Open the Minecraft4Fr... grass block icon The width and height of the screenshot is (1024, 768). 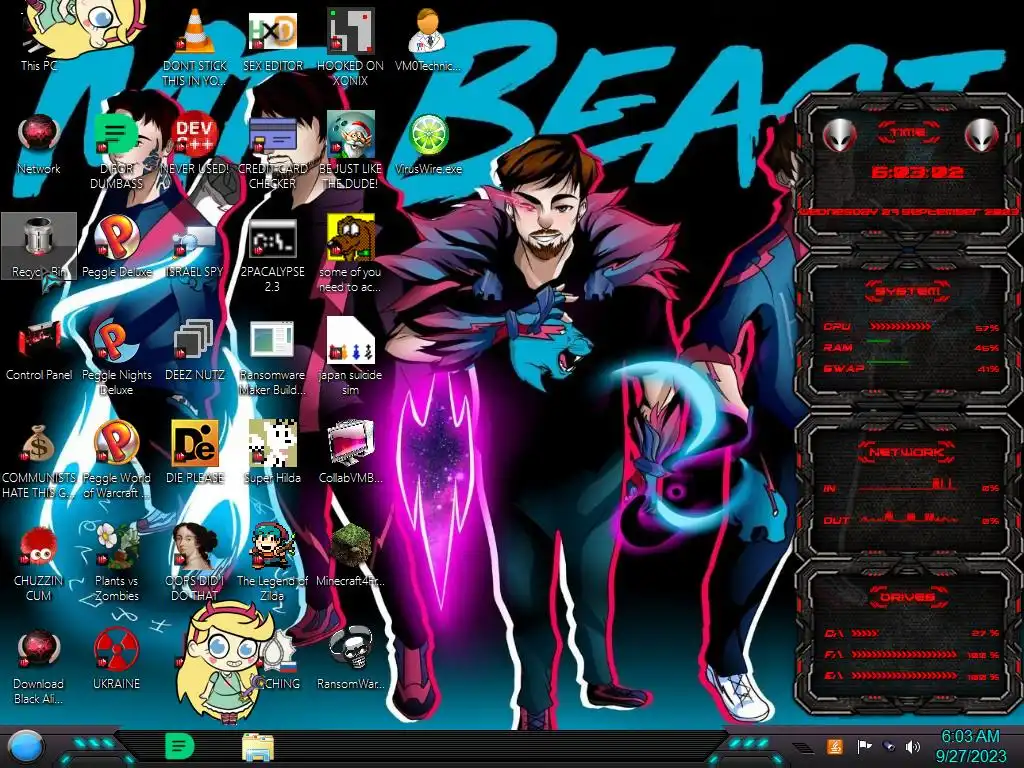[x=350, y=547]
